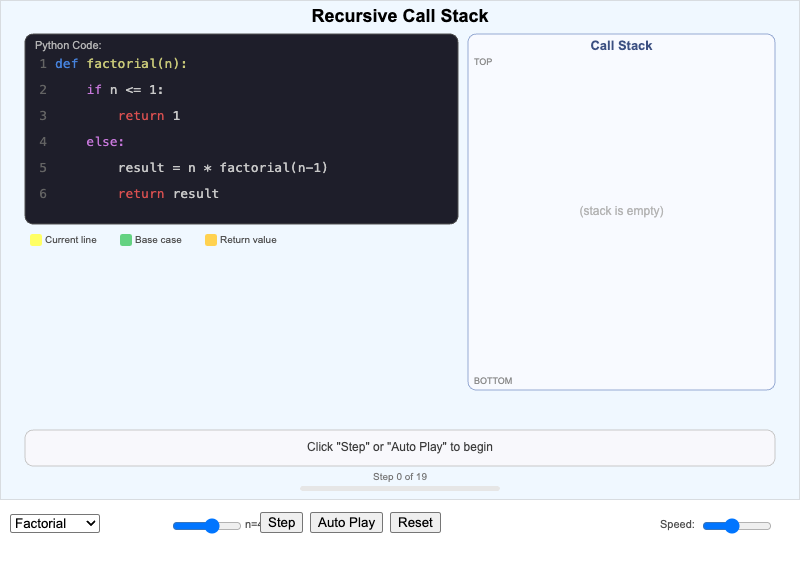Click the 'return result' code line
Screen dimensions: 800x570
click(x=168, y=194)
